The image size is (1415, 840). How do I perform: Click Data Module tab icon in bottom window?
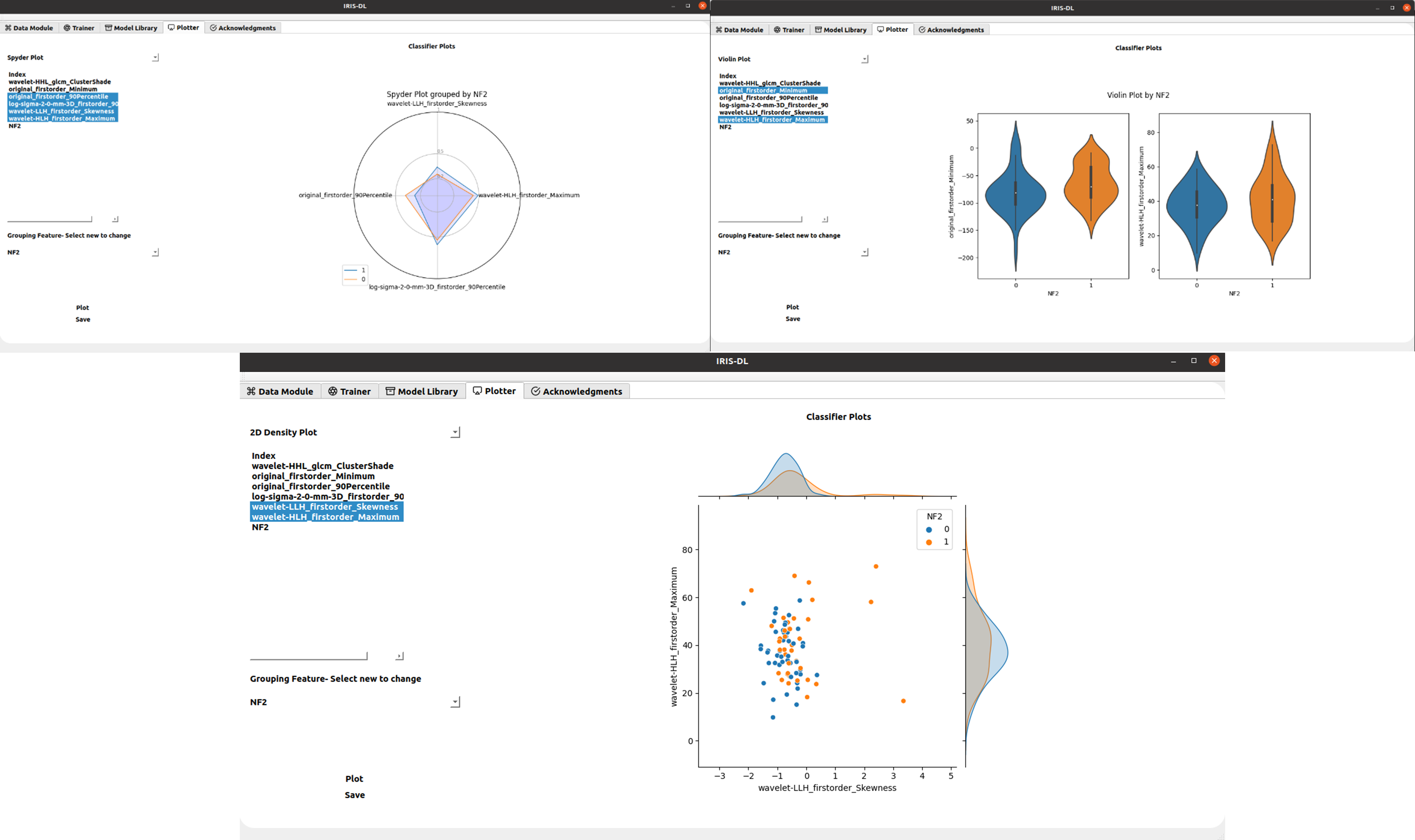pyautogui.click(x=251, y=391)
